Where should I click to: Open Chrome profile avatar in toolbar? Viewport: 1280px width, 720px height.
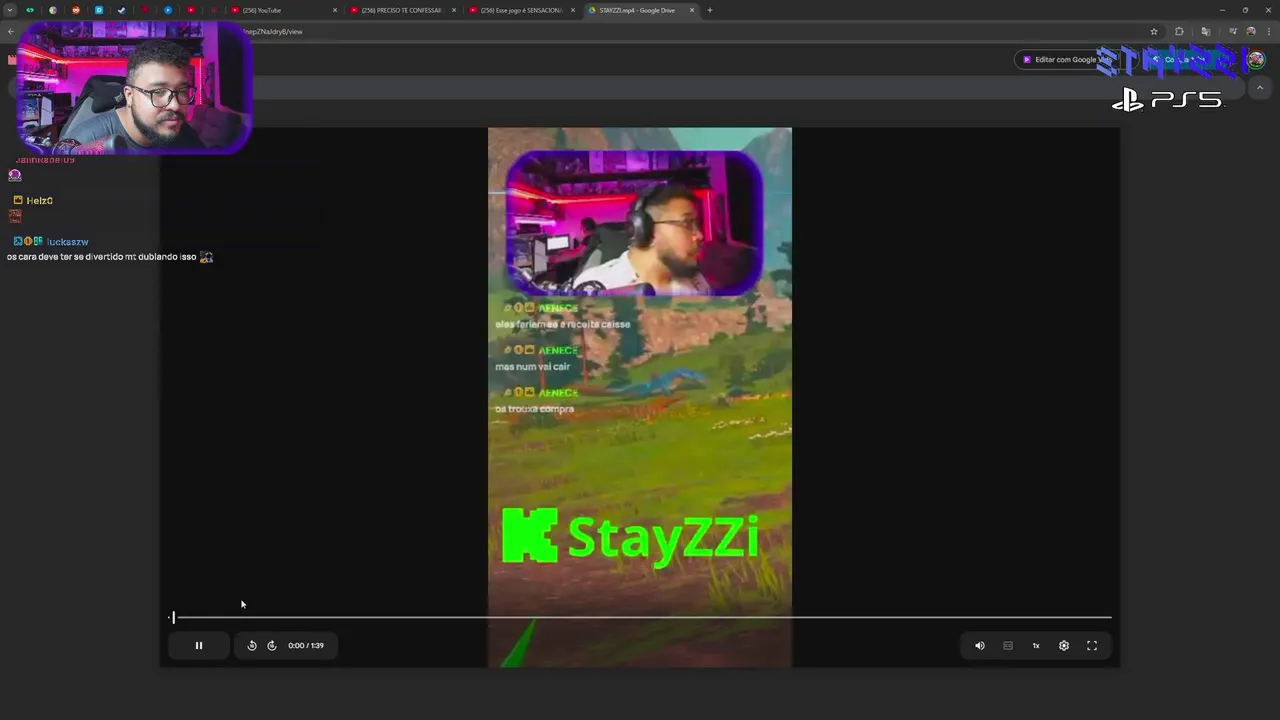(x=1251, y=31)
